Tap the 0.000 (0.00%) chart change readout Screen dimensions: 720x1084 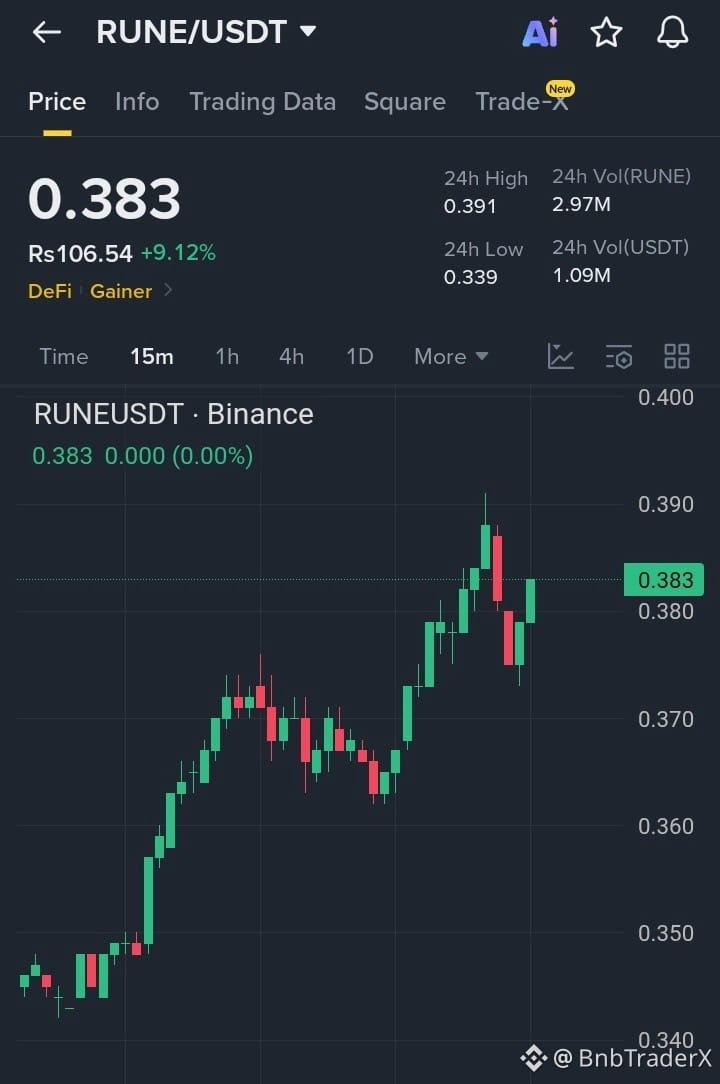click(x=179, y=456)
